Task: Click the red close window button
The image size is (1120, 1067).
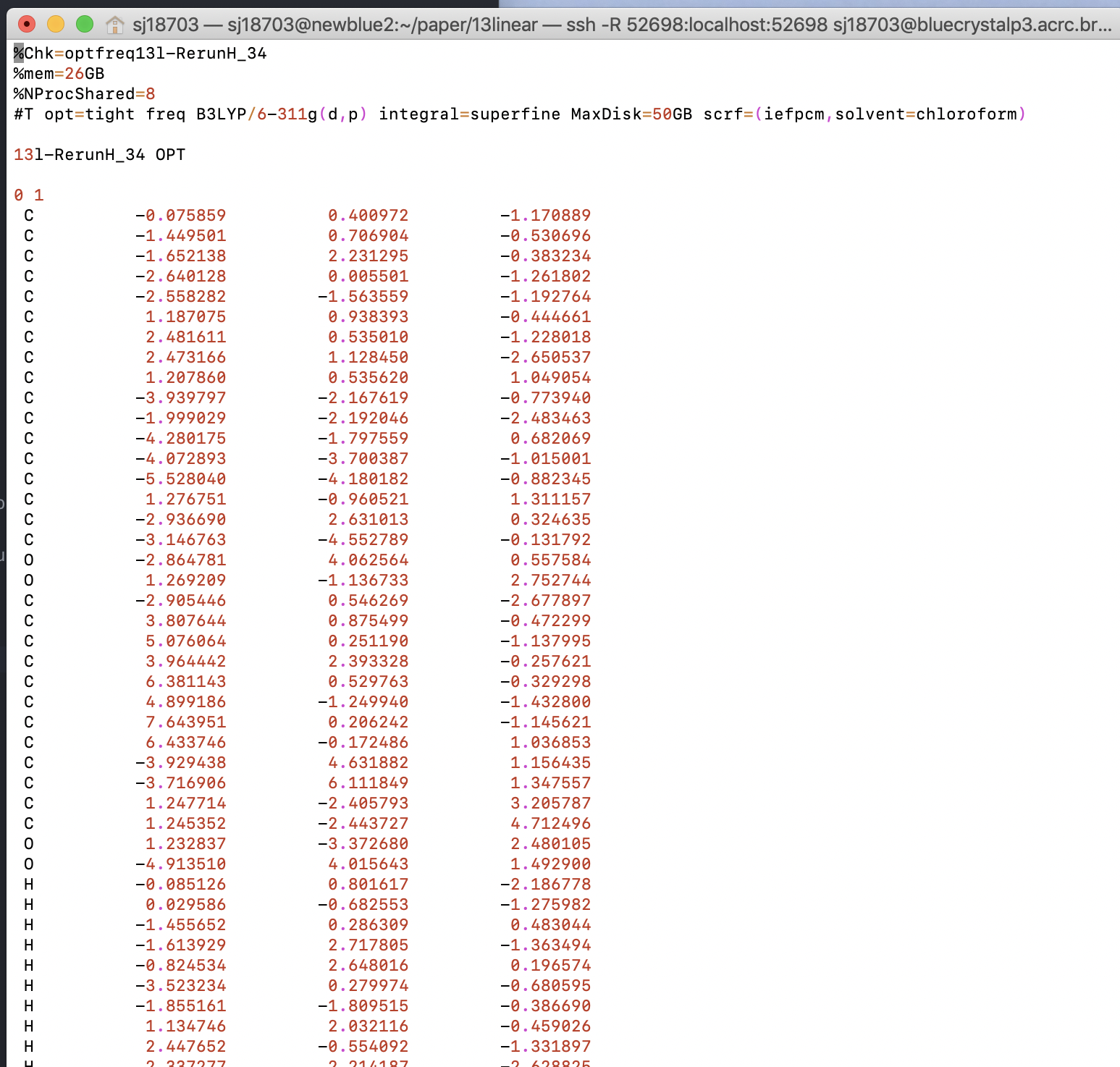Action: pyautogui.click(x=27, y=25)
